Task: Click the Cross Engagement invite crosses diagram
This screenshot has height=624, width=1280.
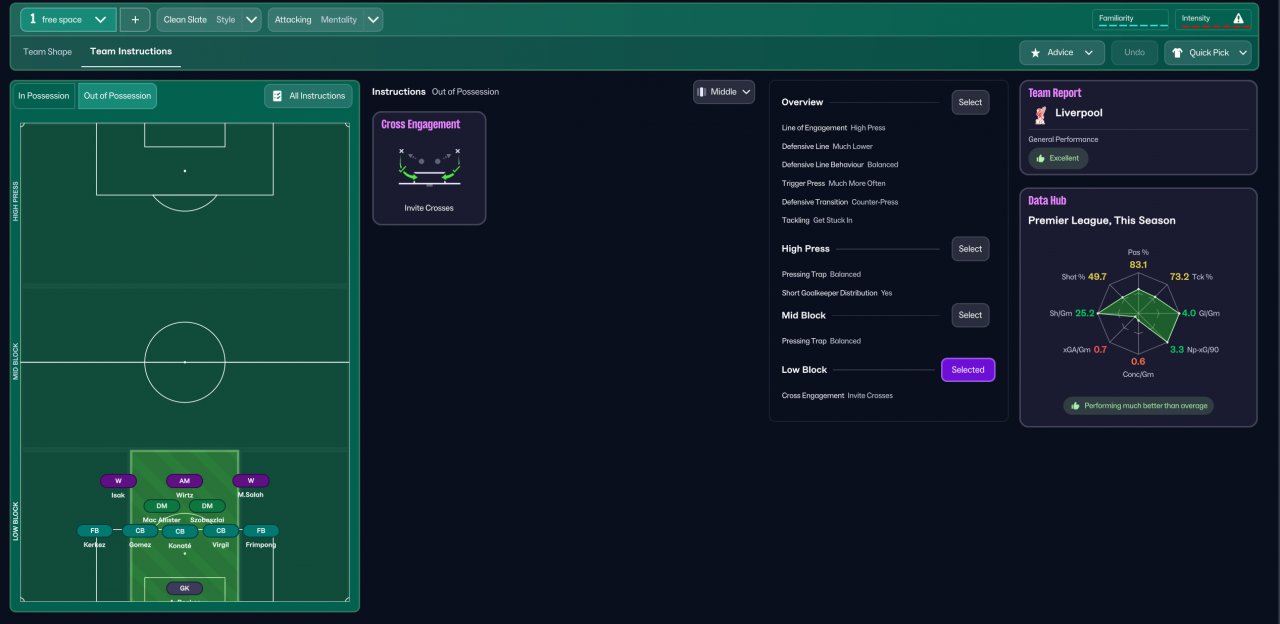Action: [429, 167]
